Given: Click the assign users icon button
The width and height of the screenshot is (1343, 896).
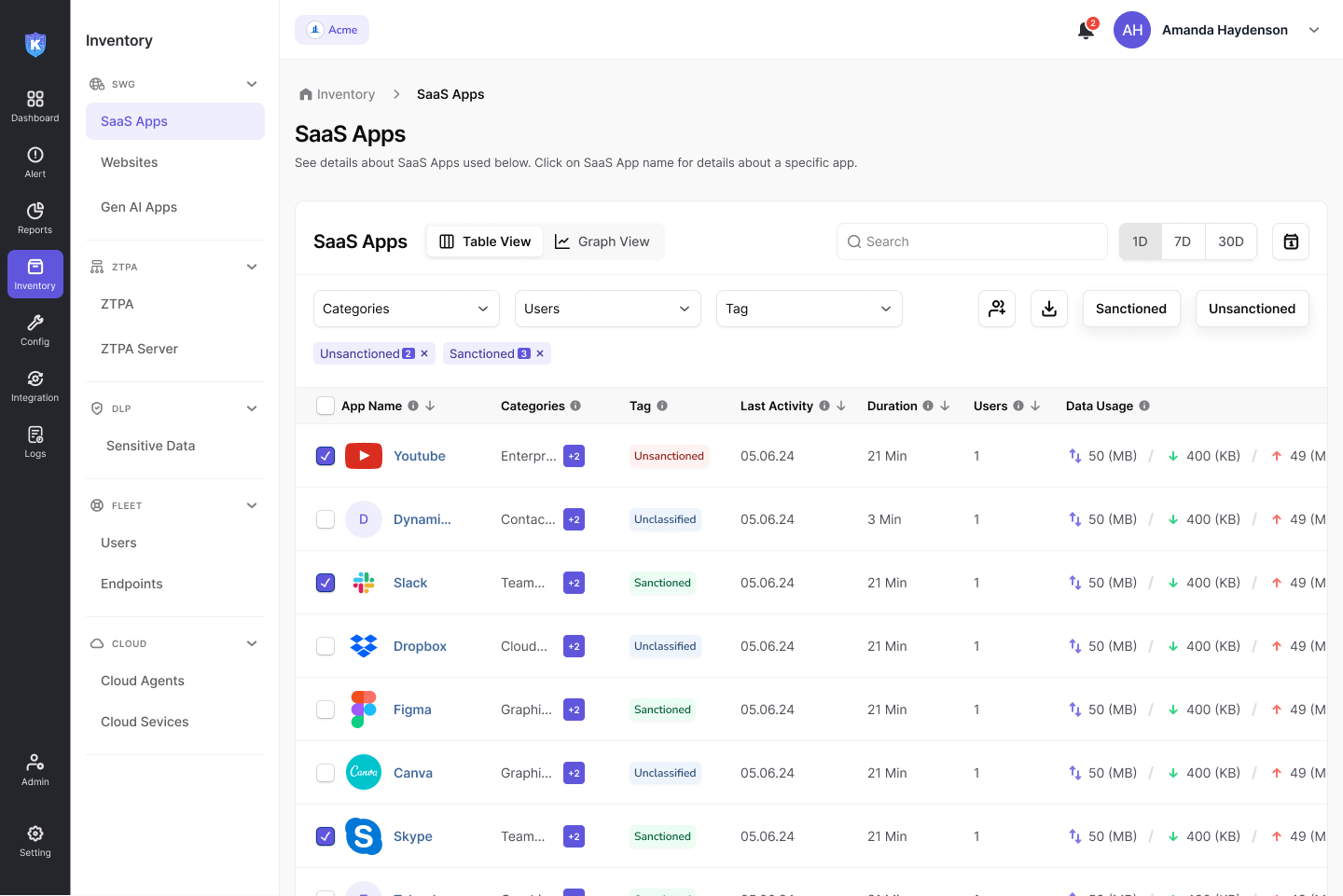Looking at the screenshot, I should (x=997, y=309).
